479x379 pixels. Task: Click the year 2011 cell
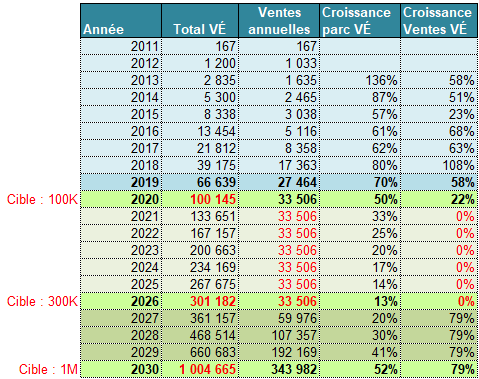pyautogui.click(x=121, y=46)
